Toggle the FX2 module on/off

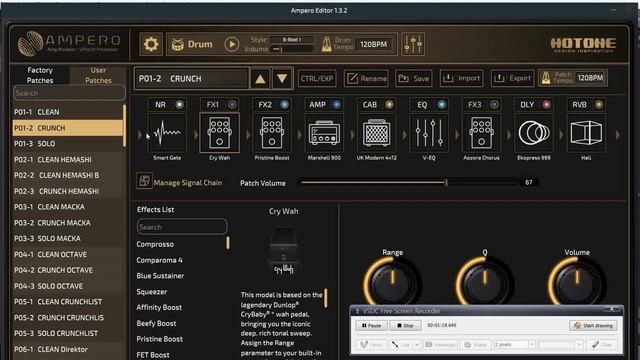[284, 104]
